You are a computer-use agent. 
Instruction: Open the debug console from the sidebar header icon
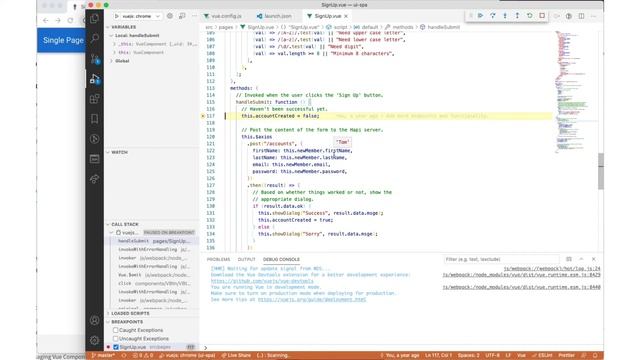[182, 16]
